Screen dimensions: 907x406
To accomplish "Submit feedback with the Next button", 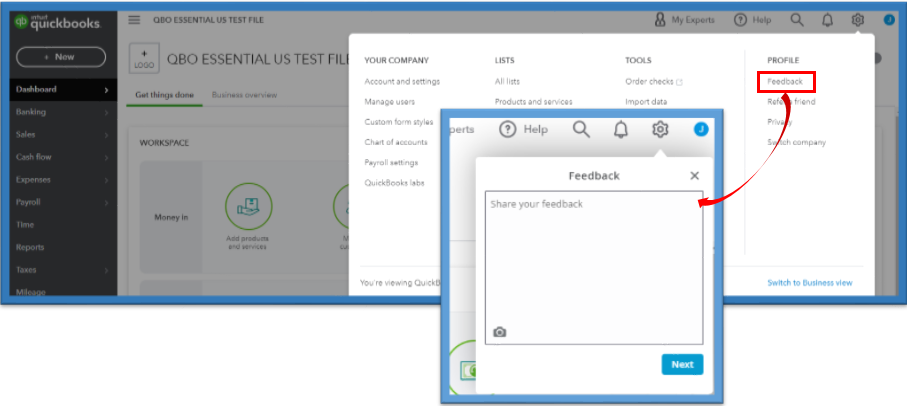I will pyautogui.click(x=683, y=364).
